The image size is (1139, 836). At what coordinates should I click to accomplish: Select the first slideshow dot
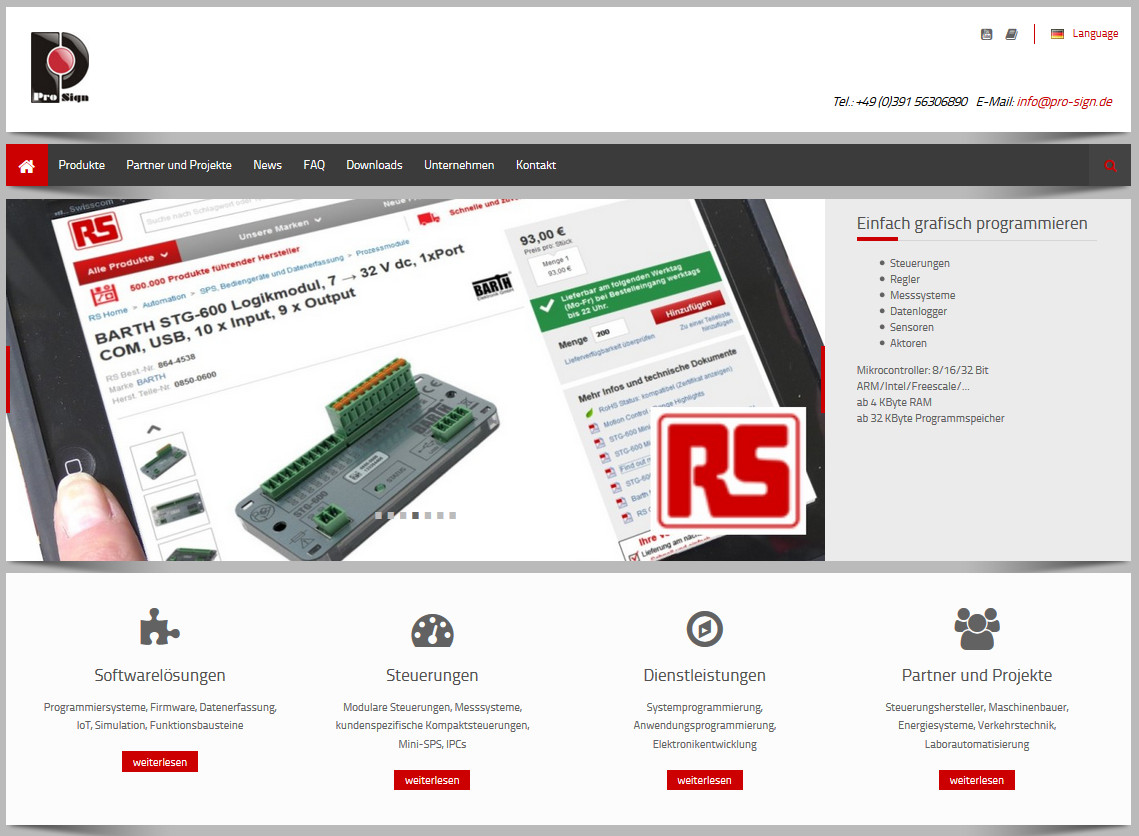[x=378, y=516]
